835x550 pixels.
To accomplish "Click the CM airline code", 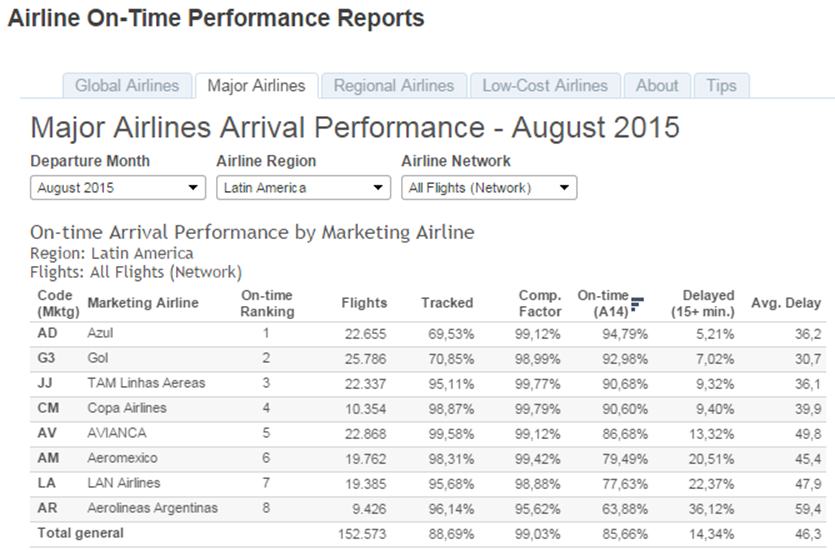I will 48,408.
